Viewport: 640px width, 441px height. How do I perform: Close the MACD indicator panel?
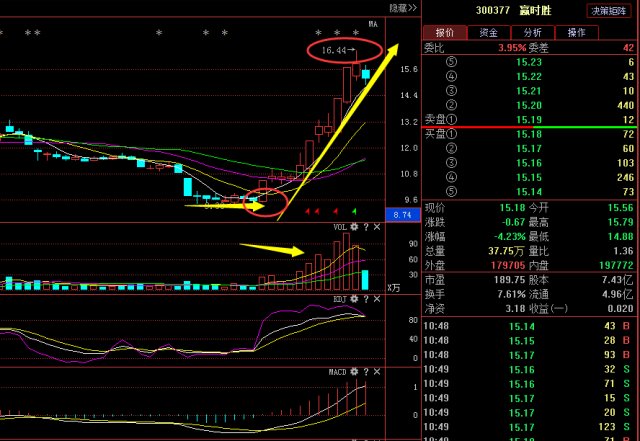(x=377, y=372)
